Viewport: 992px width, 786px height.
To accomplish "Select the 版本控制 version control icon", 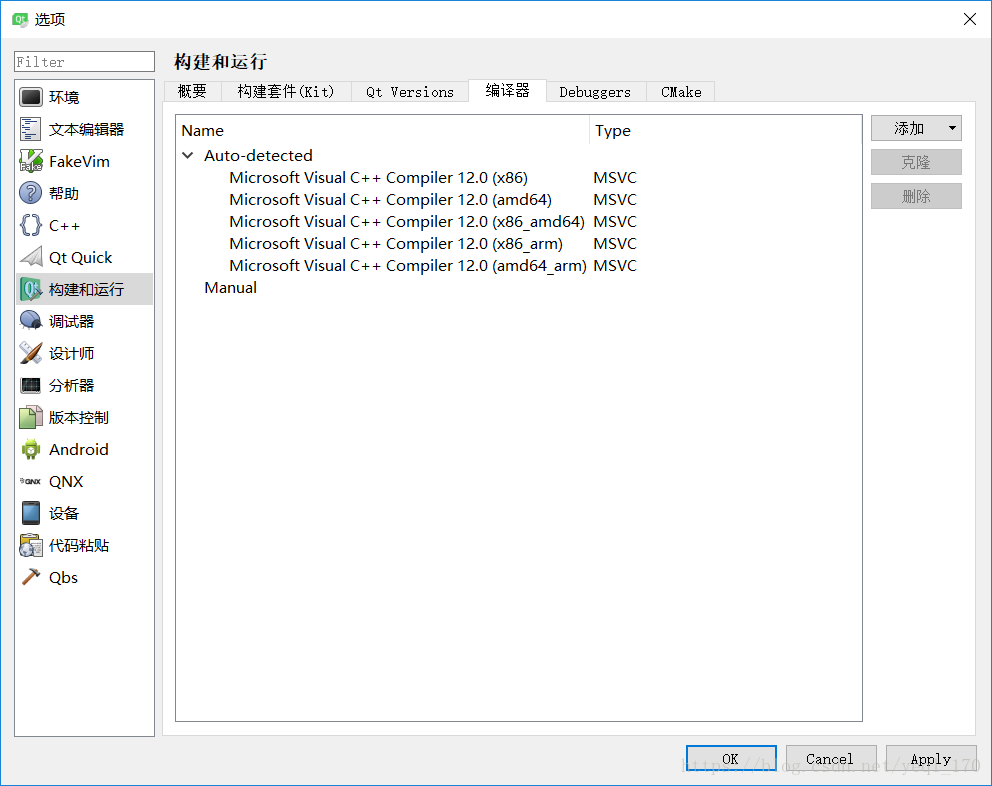I will [30, 418].
